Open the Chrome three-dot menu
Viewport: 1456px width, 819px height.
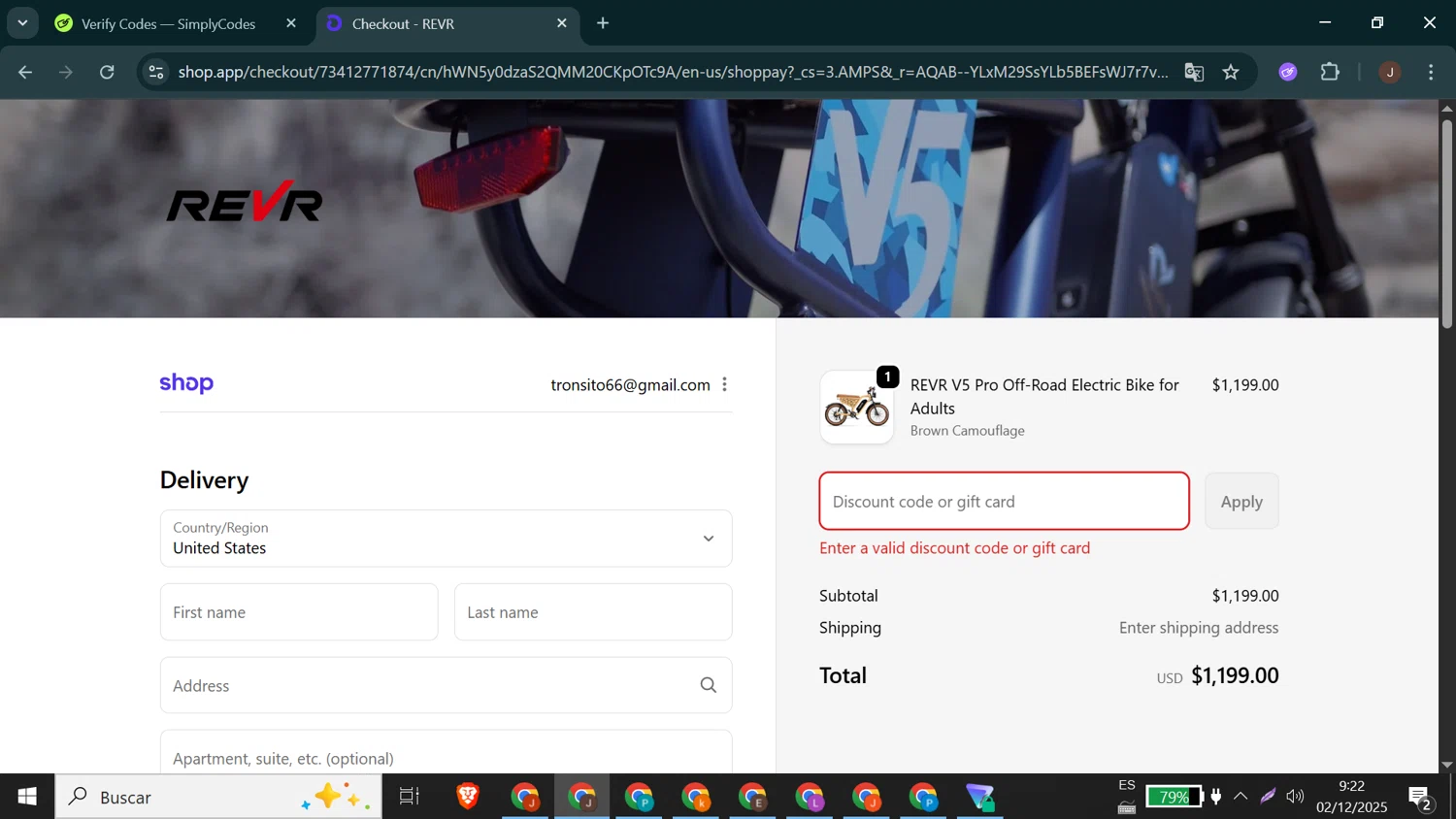point(1431,72)
